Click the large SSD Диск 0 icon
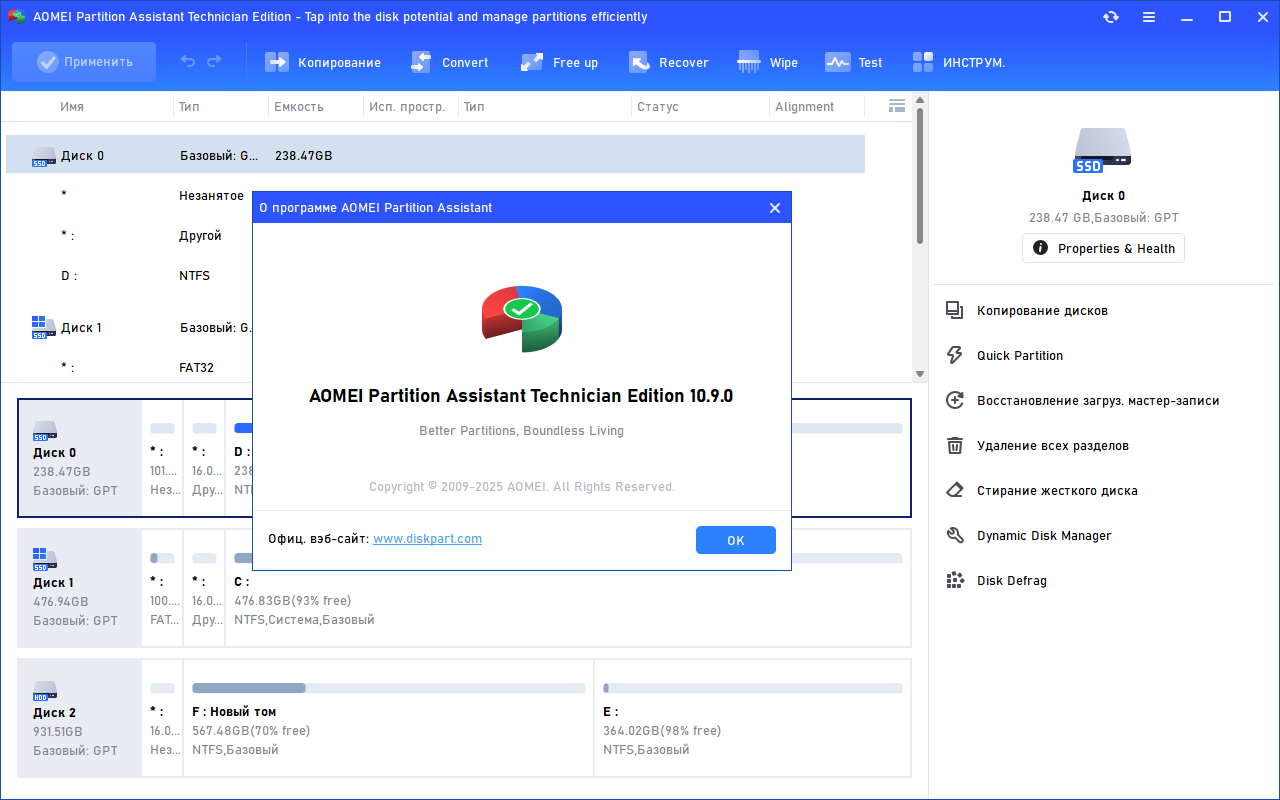Image resolution: width=1280 pixels, height=800 pixels. click(1103, 151)
